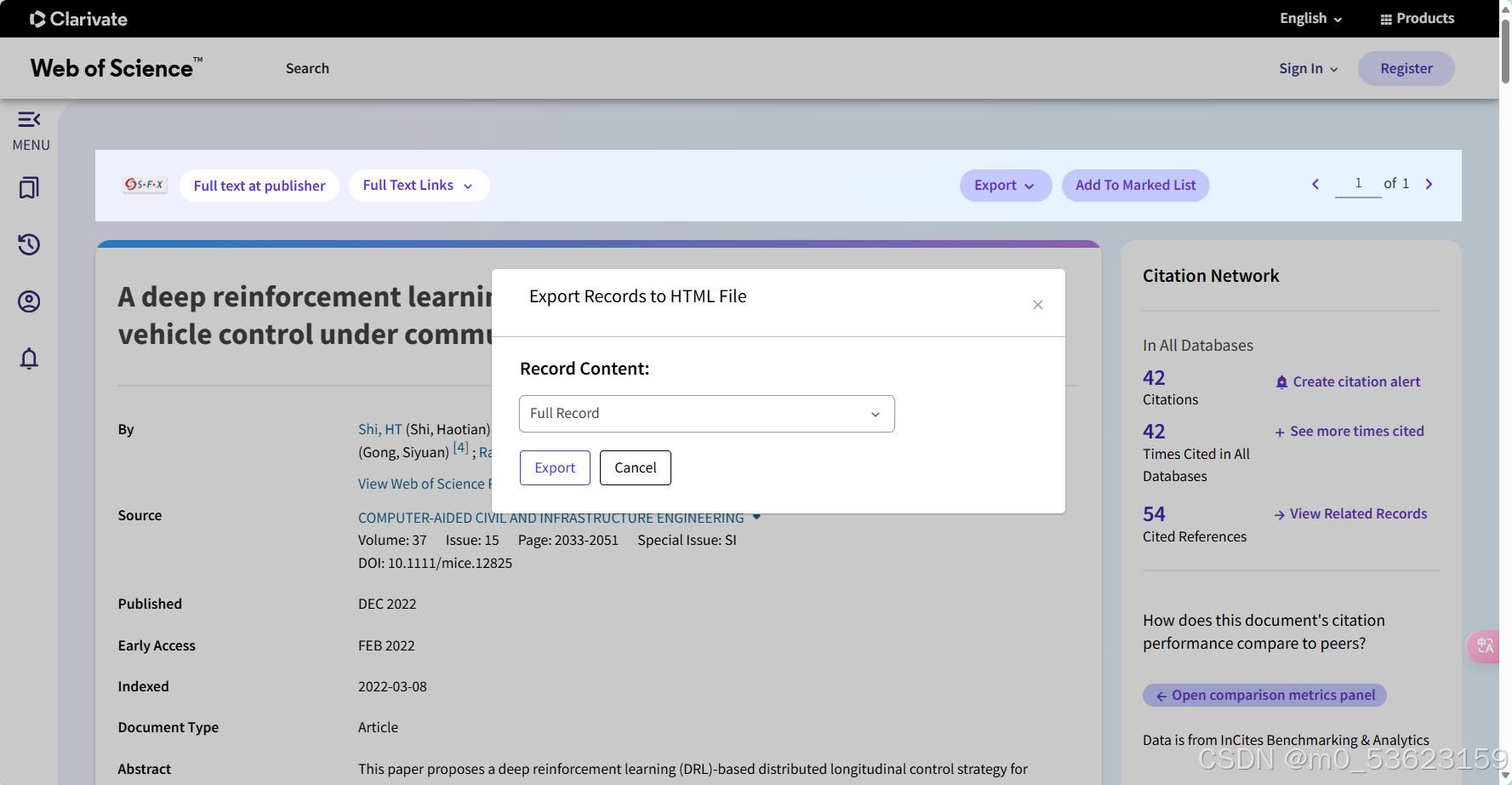
Task: Click the DOI: 10.1111/mice.12825 text
Action: tap(435, 564)
